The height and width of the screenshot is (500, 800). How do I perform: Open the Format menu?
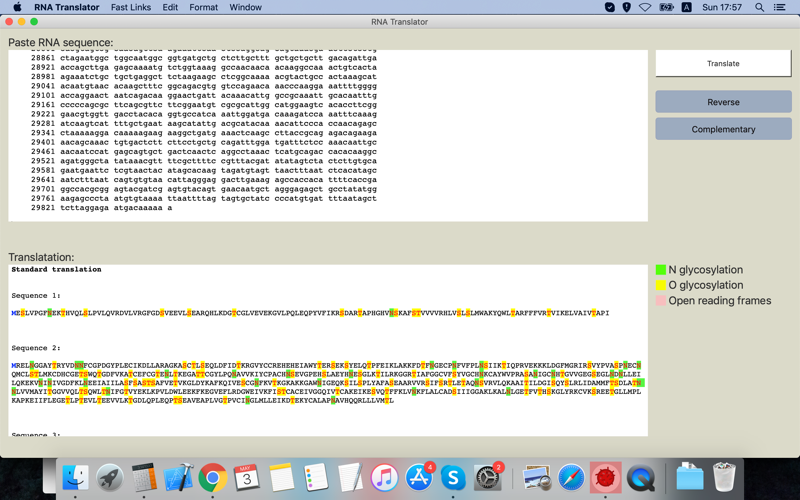click(x=203, y=7)
